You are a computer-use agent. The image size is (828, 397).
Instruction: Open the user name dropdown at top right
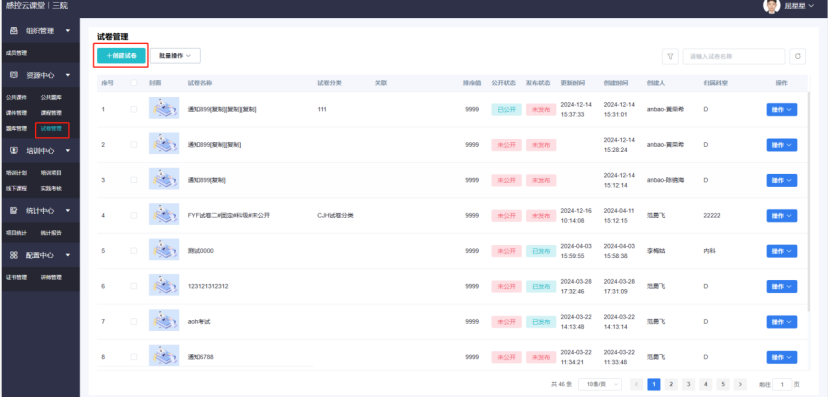point(799,6)
